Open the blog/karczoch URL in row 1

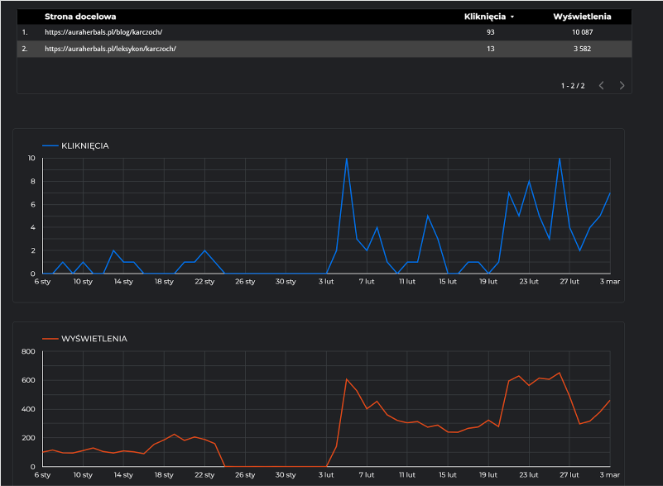click(x=103, y=32)
